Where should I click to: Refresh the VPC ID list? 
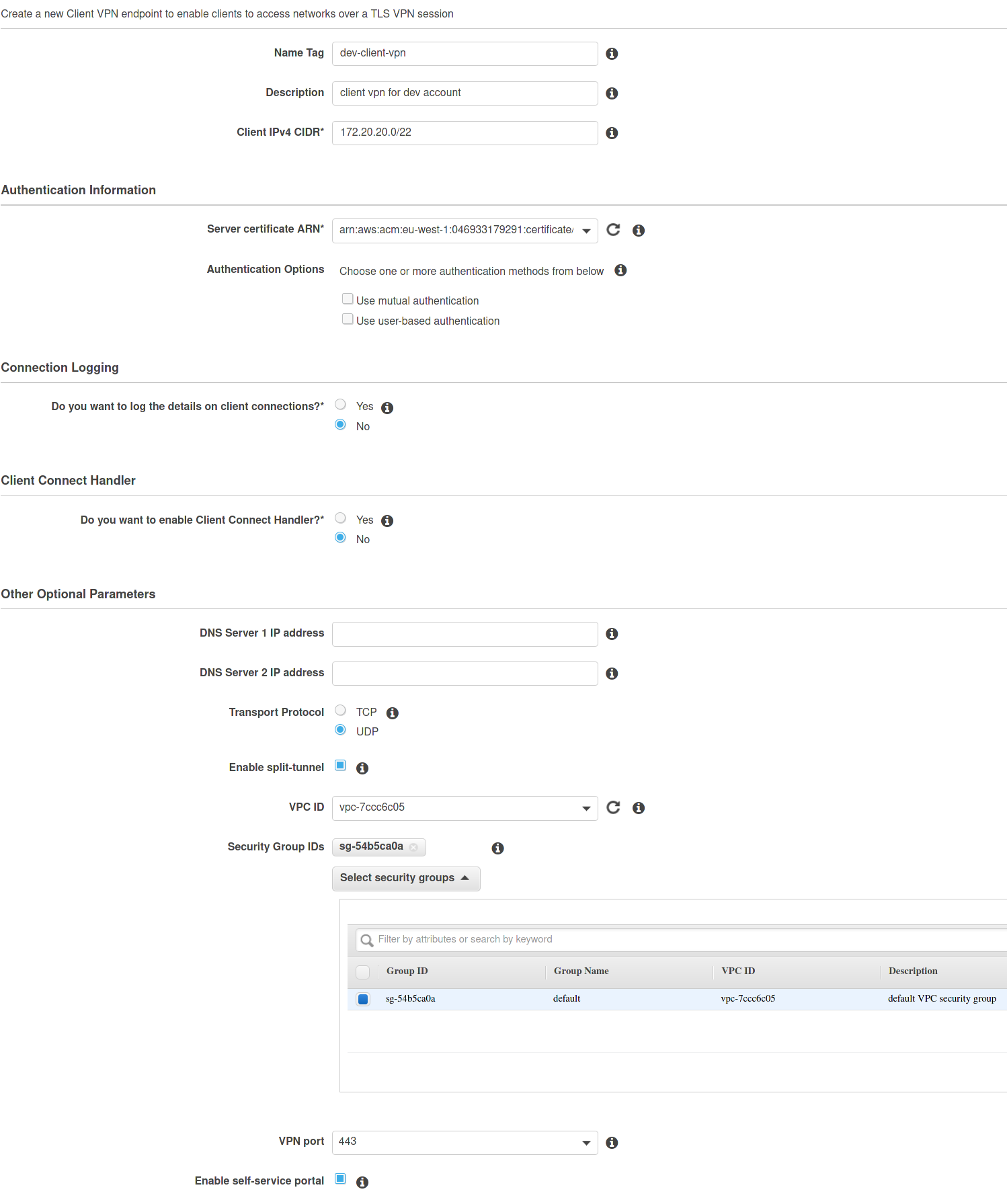(x=613, y=807)
